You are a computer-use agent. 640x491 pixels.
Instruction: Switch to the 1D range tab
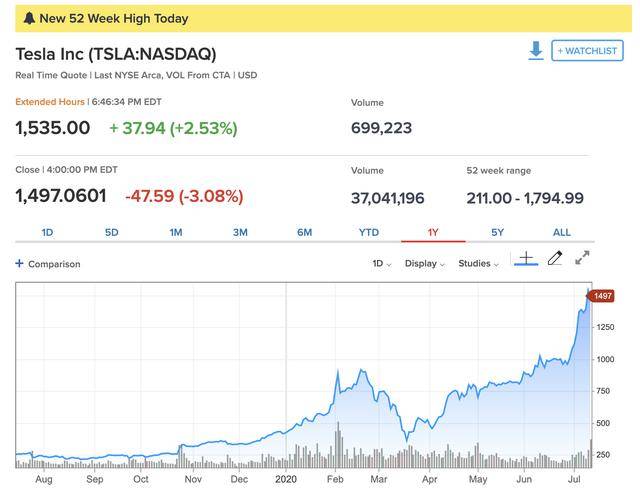[47, 232]
